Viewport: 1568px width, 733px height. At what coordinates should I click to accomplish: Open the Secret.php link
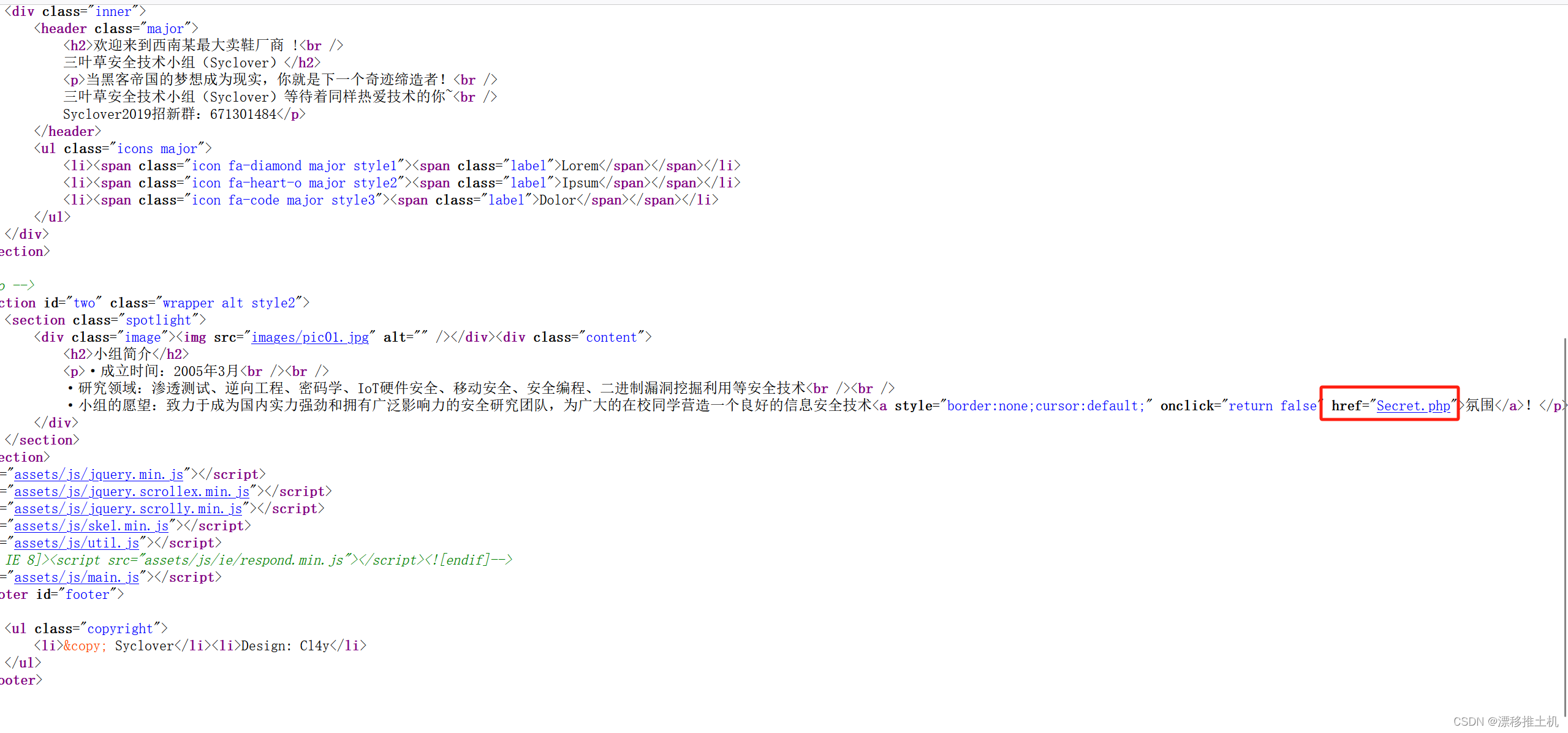coord(1413,406)
